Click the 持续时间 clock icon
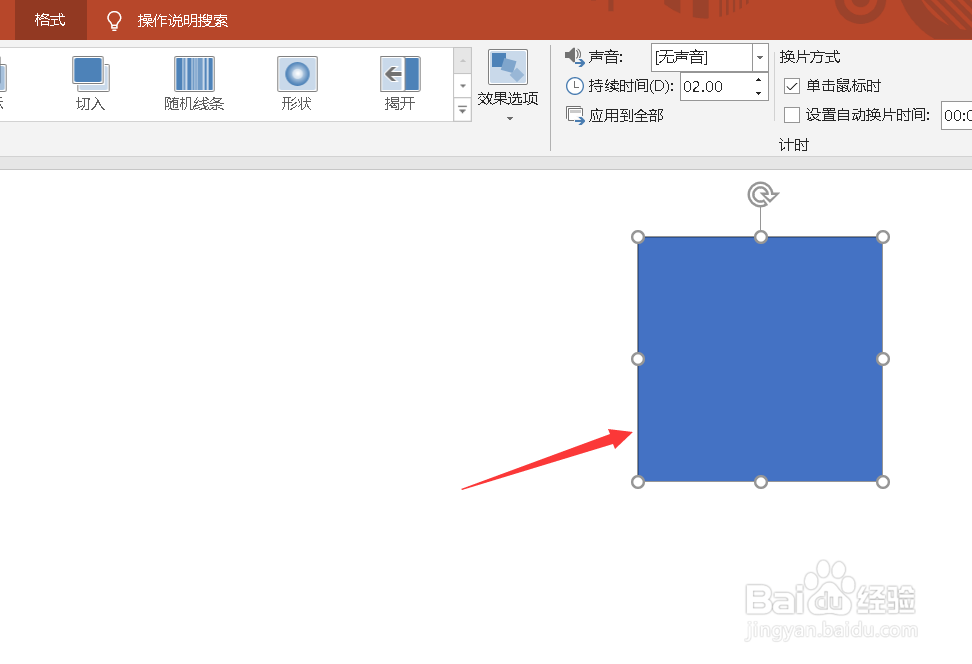Viewport: 972px width, 664px height. click(575, 86)
